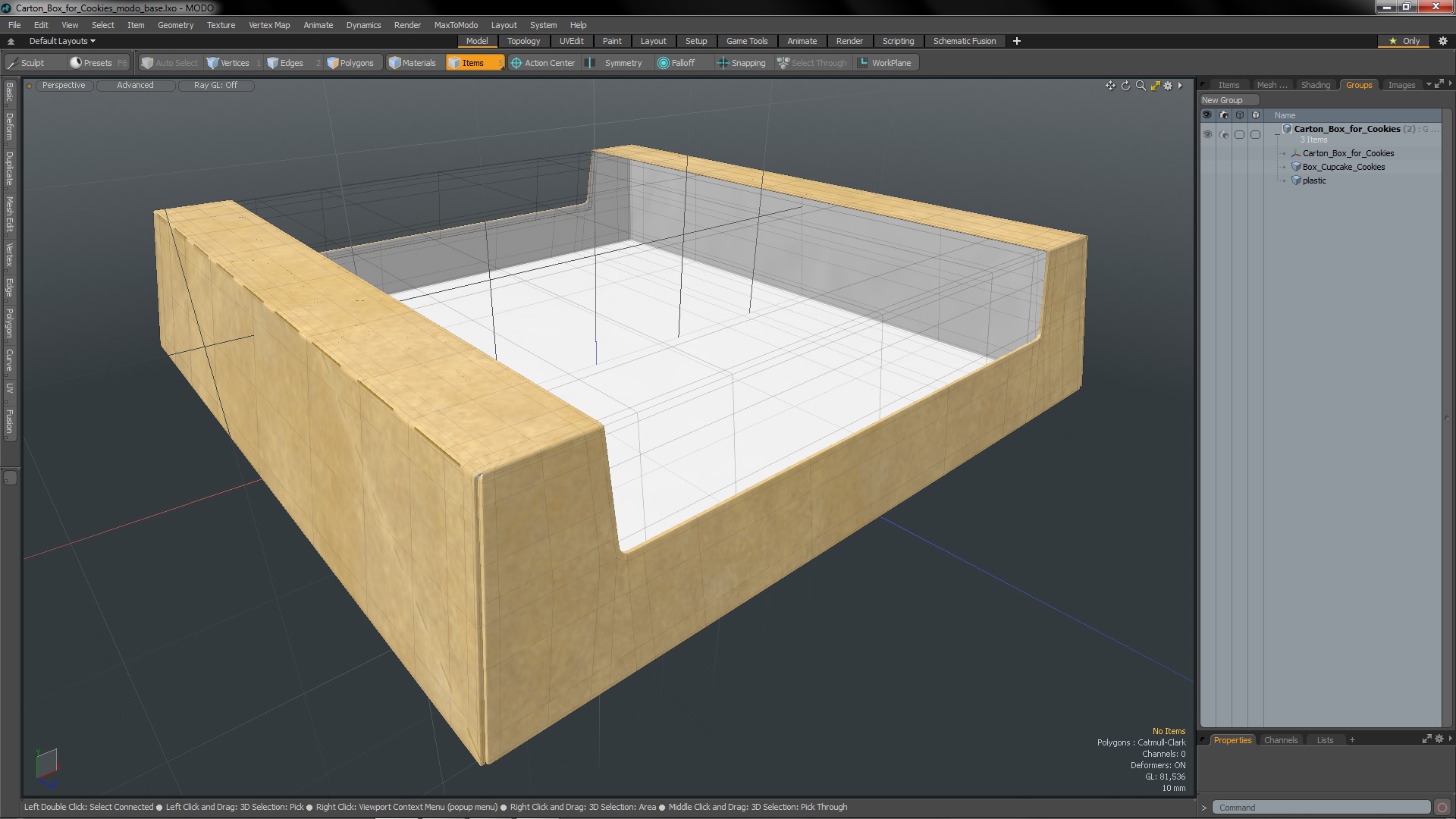
Task: Click the viewport pan (move) icon
Action: click(x=1110, y=86)
